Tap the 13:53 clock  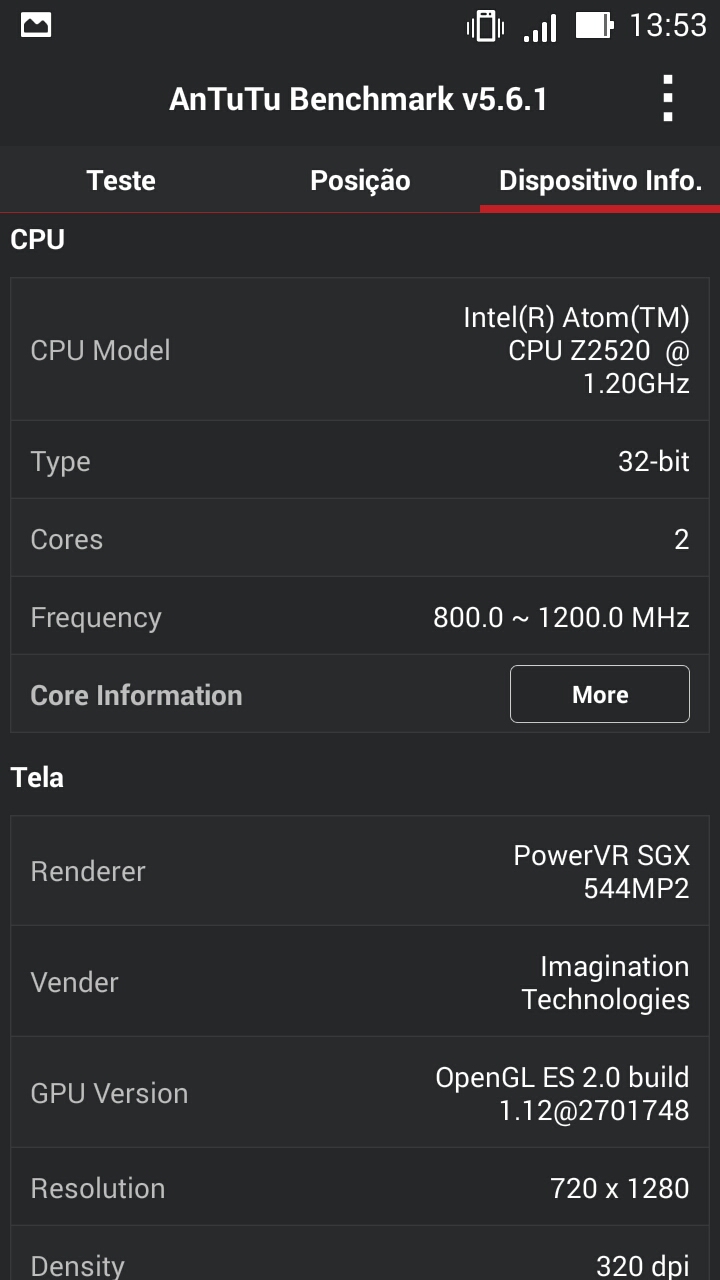(x=667, y=25)
